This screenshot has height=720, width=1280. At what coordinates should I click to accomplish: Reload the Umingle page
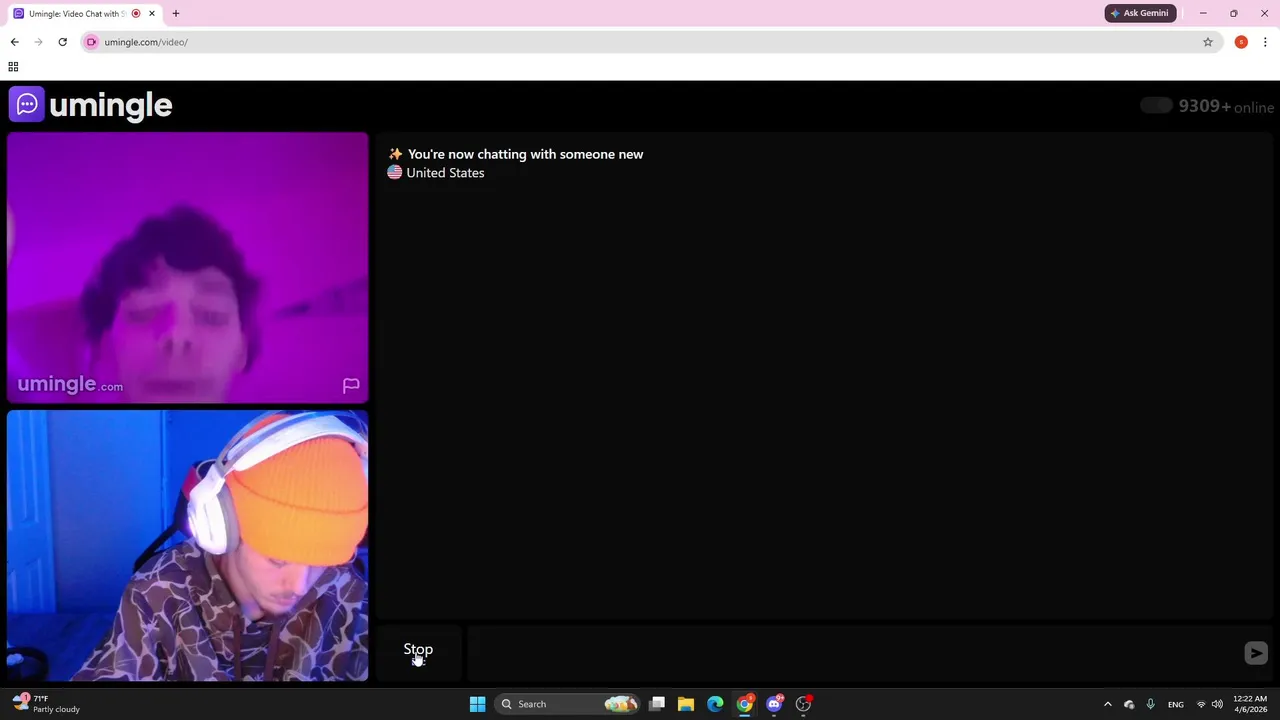tap(62, 42)
